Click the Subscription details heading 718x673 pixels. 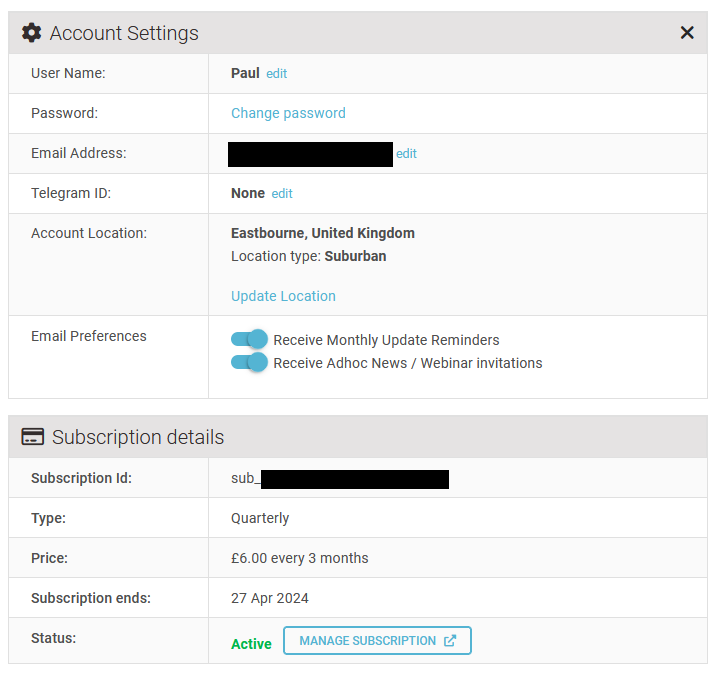(138, 437)
